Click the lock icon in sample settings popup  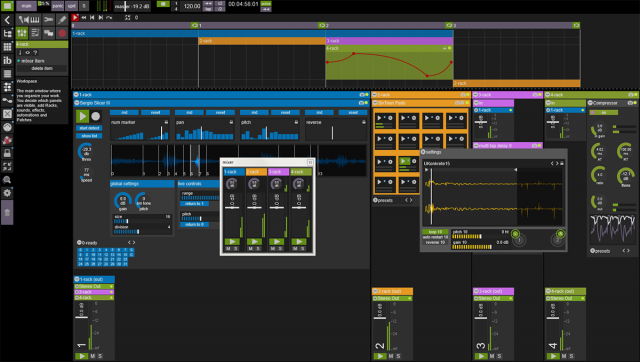[562, 163]
